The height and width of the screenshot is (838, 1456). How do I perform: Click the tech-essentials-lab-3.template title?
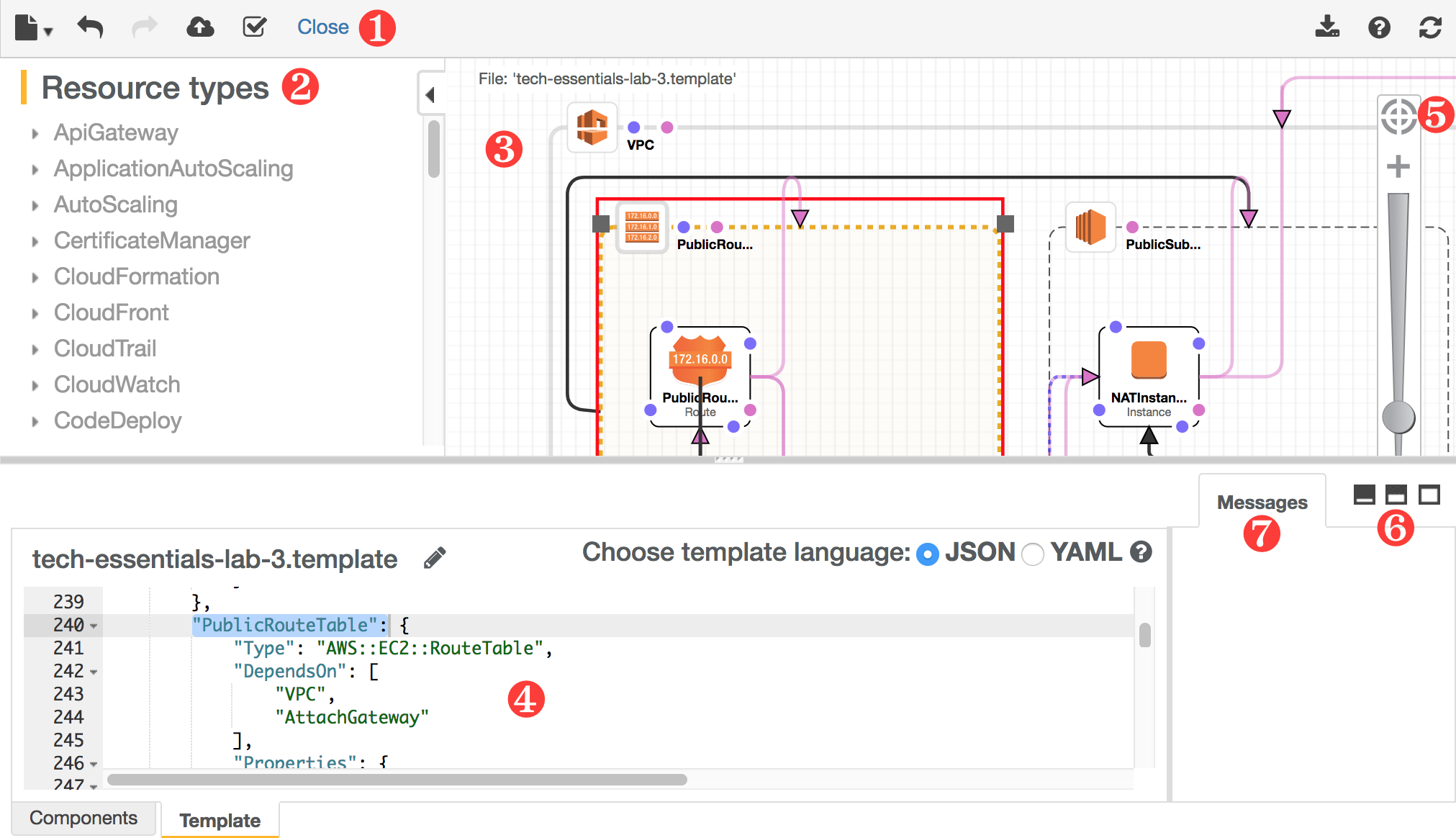214,559
